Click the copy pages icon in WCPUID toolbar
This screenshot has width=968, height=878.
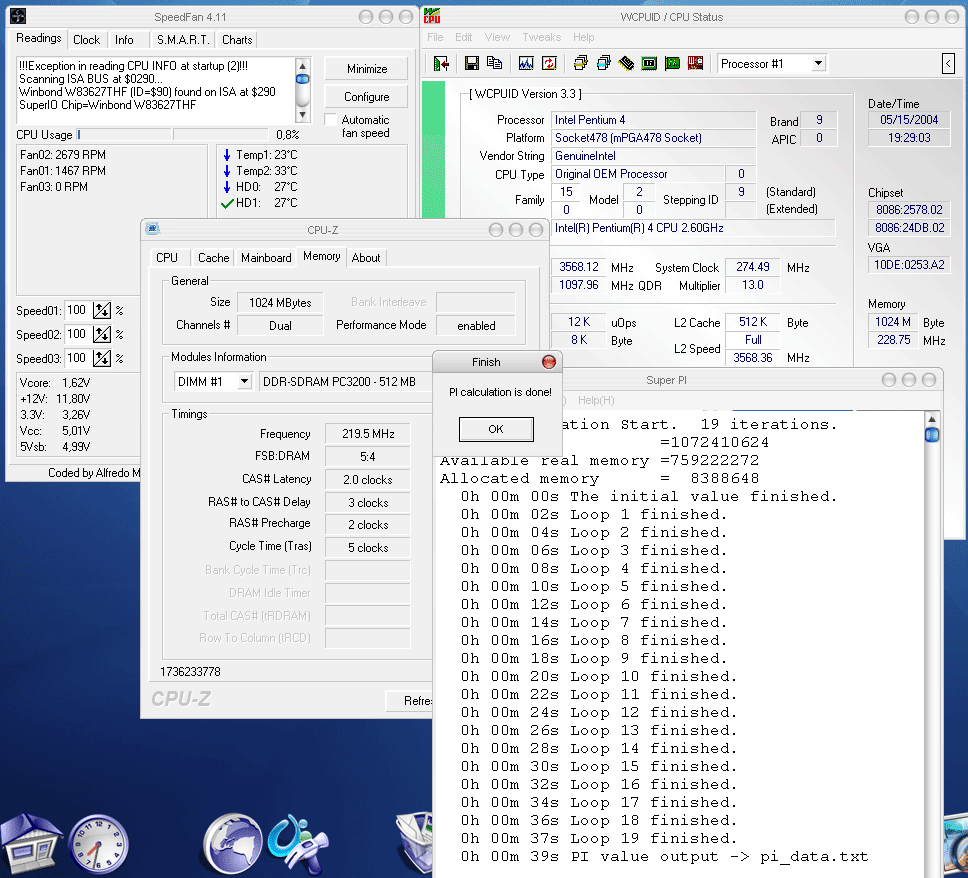494,63
